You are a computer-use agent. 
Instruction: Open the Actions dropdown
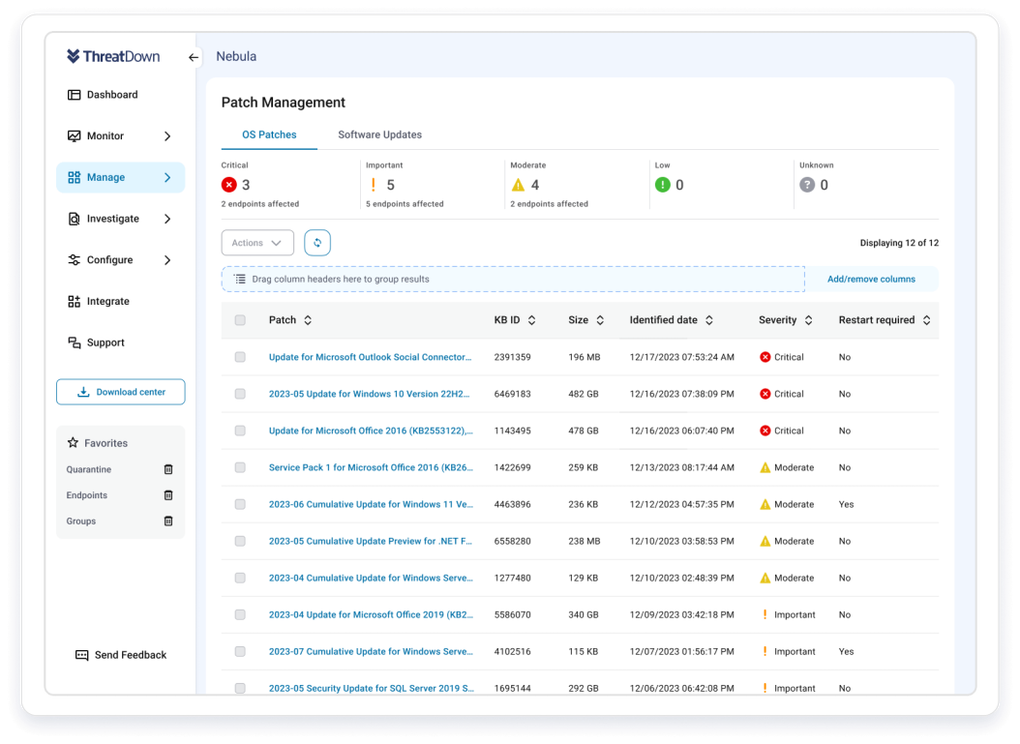point(257,243)
